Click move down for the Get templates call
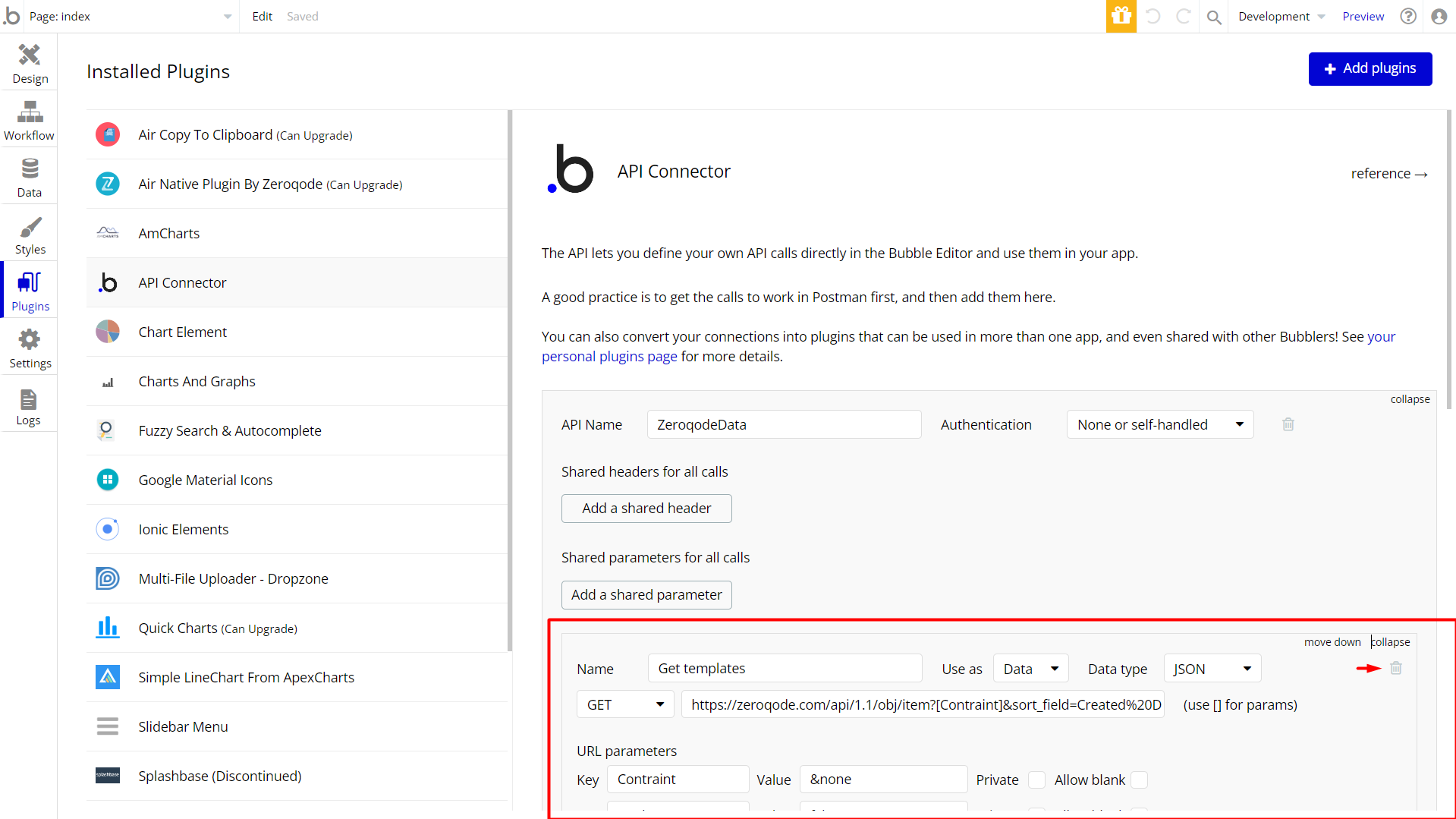 [x=1332, y=642]
